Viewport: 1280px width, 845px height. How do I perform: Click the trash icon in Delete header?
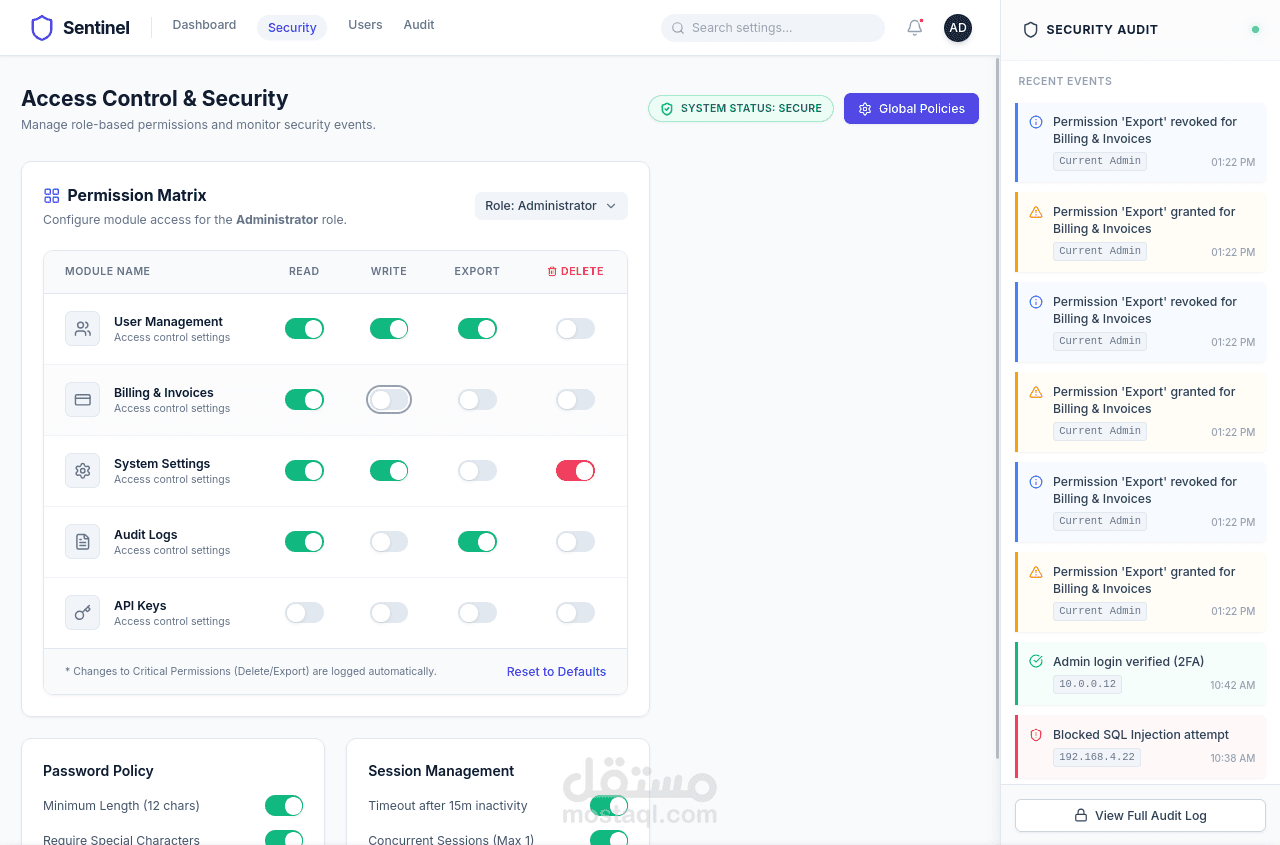coord(552,272)
